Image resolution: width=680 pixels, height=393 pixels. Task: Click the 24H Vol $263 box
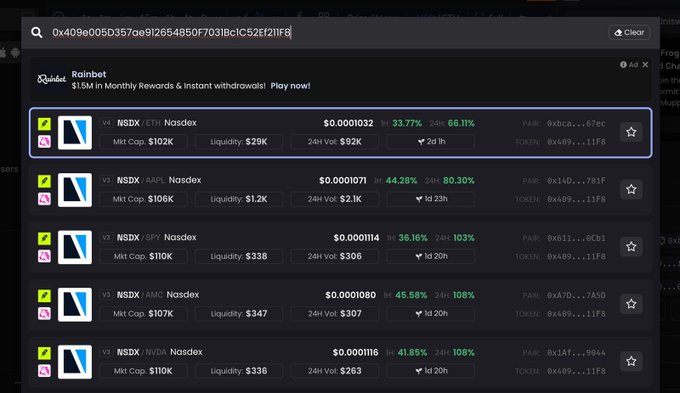click(x=334, y=371)
